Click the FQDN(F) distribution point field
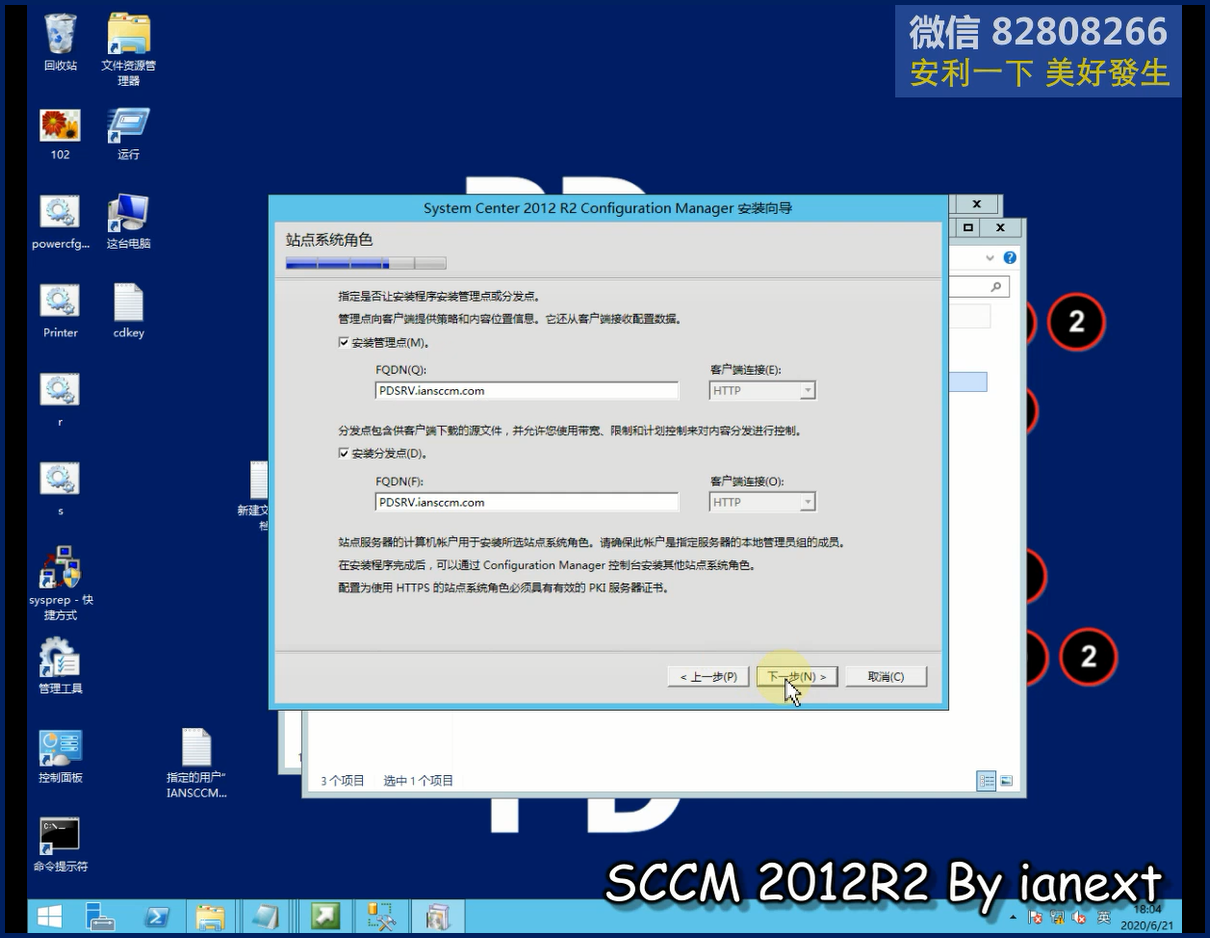This screenshot has width=1210, height=938. point(527,502)
